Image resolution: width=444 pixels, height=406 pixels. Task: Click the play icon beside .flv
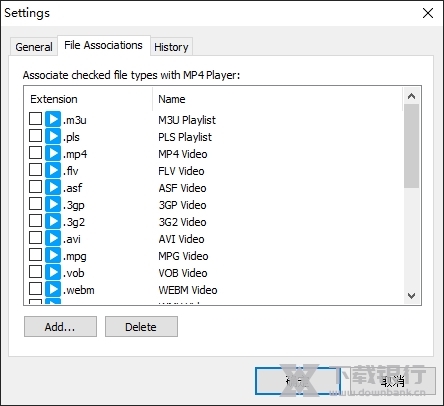[53, 170]
